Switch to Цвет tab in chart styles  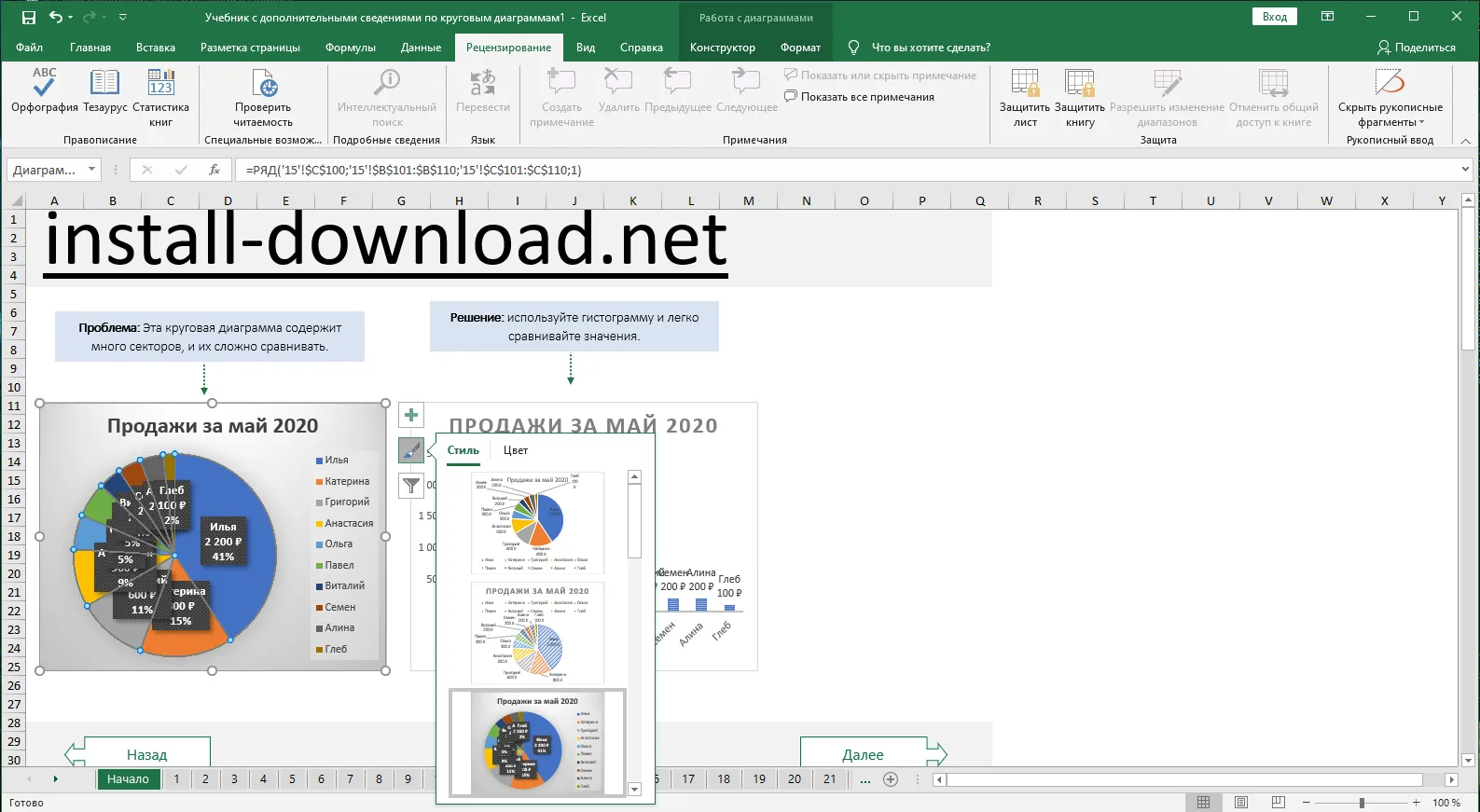(x=516, y=450)
